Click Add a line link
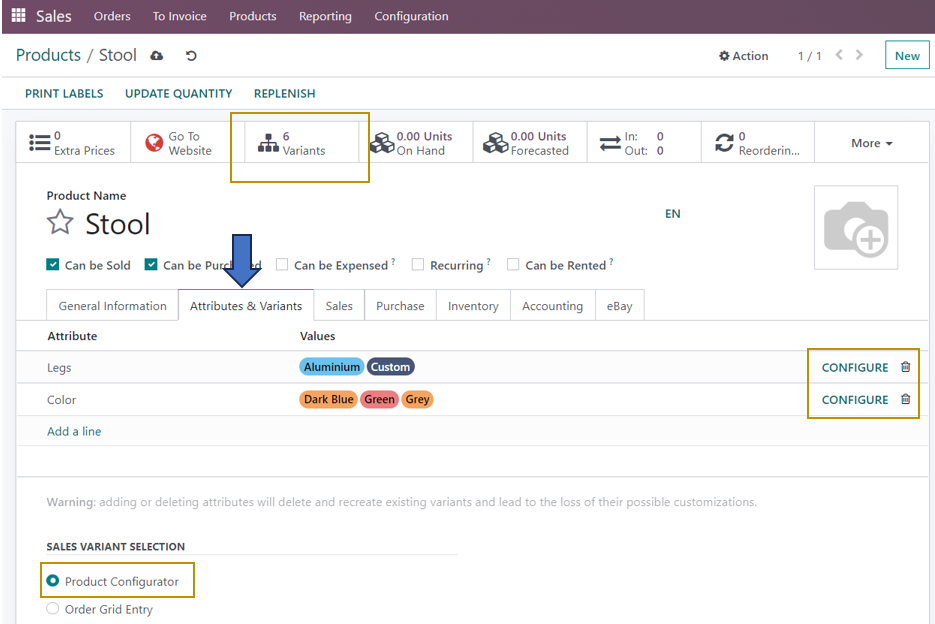Viewport: 935px width, 624px height. pos(74,431)
